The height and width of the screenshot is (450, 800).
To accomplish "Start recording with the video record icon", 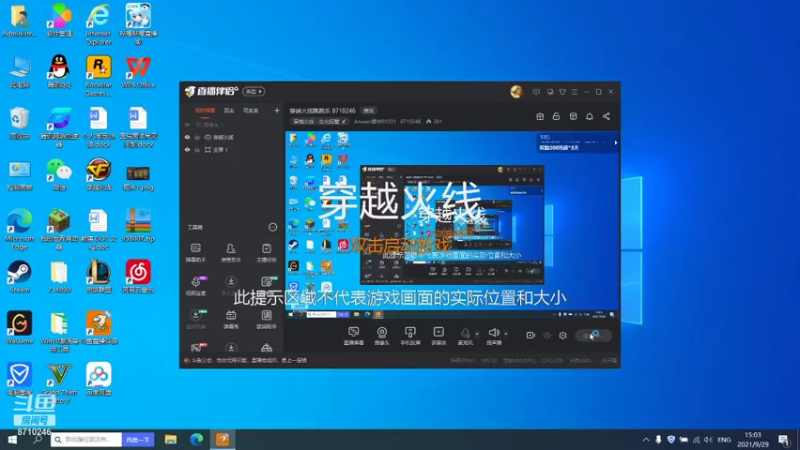I will click(531, 335).
